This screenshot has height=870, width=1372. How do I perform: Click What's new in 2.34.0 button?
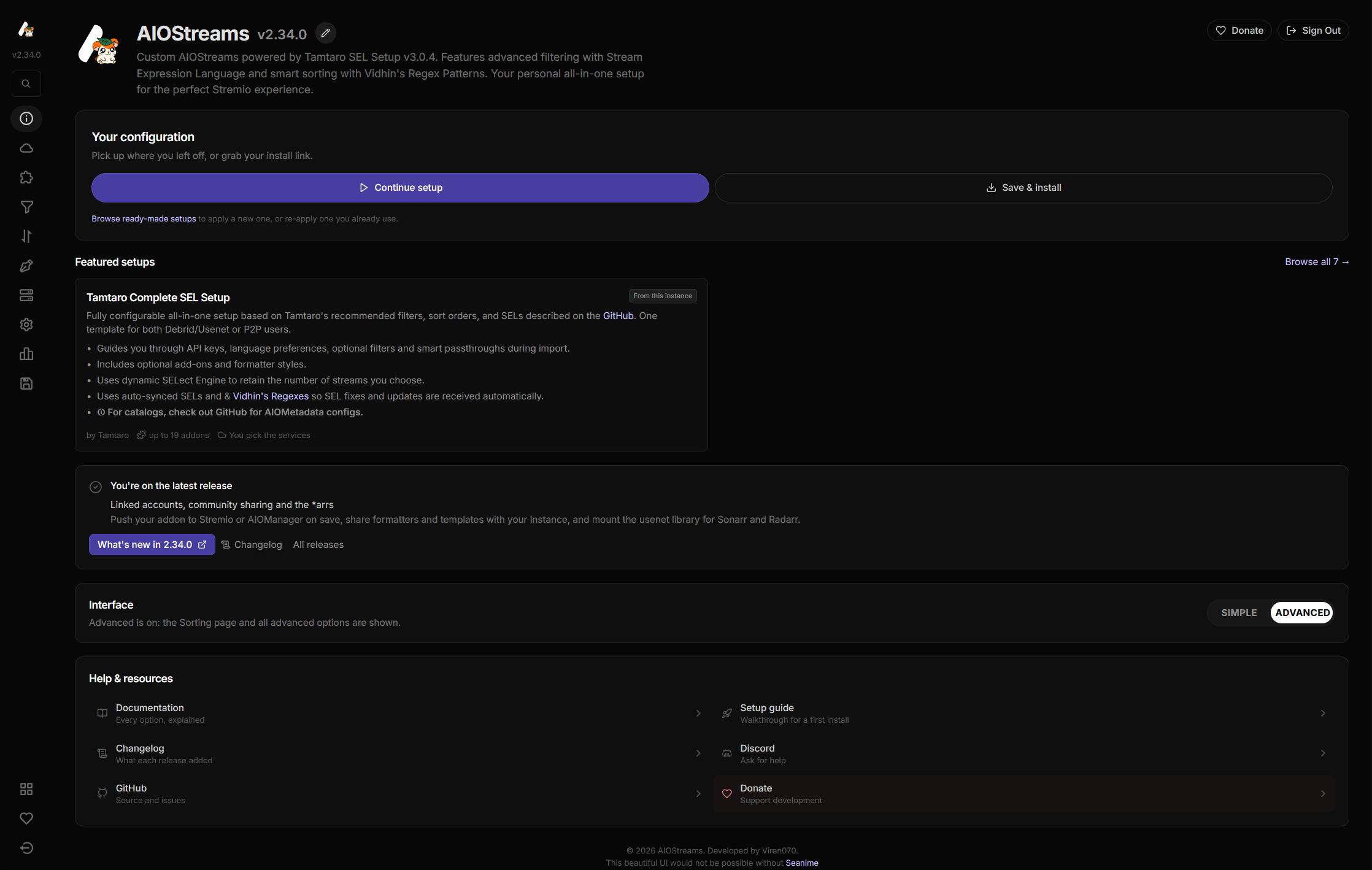point(152,545)
